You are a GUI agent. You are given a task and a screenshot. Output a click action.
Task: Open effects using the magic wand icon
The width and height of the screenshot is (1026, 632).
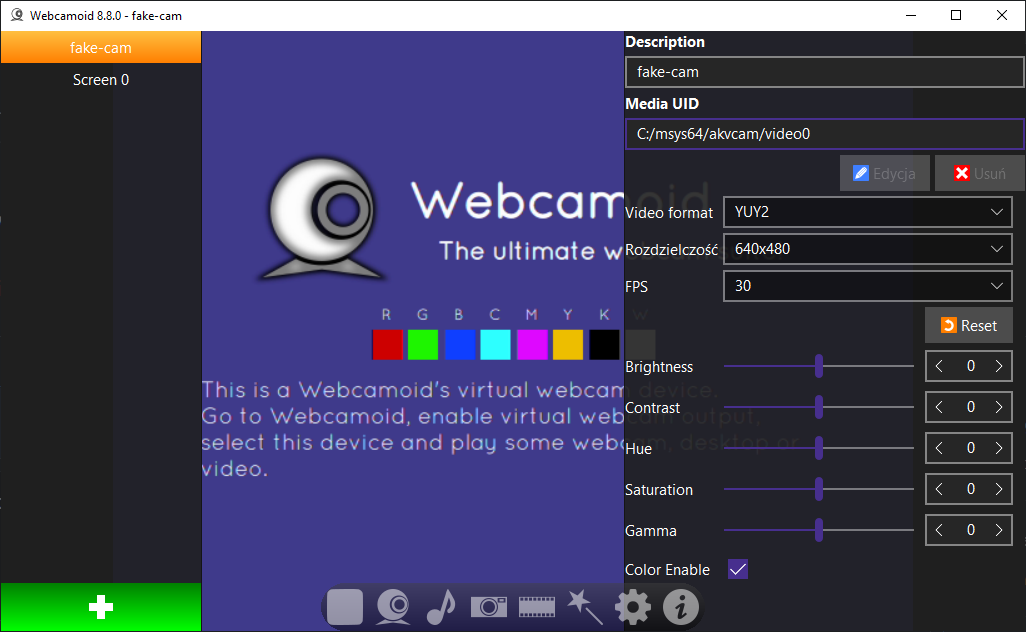pyautogui.click(x=584, y=607)
